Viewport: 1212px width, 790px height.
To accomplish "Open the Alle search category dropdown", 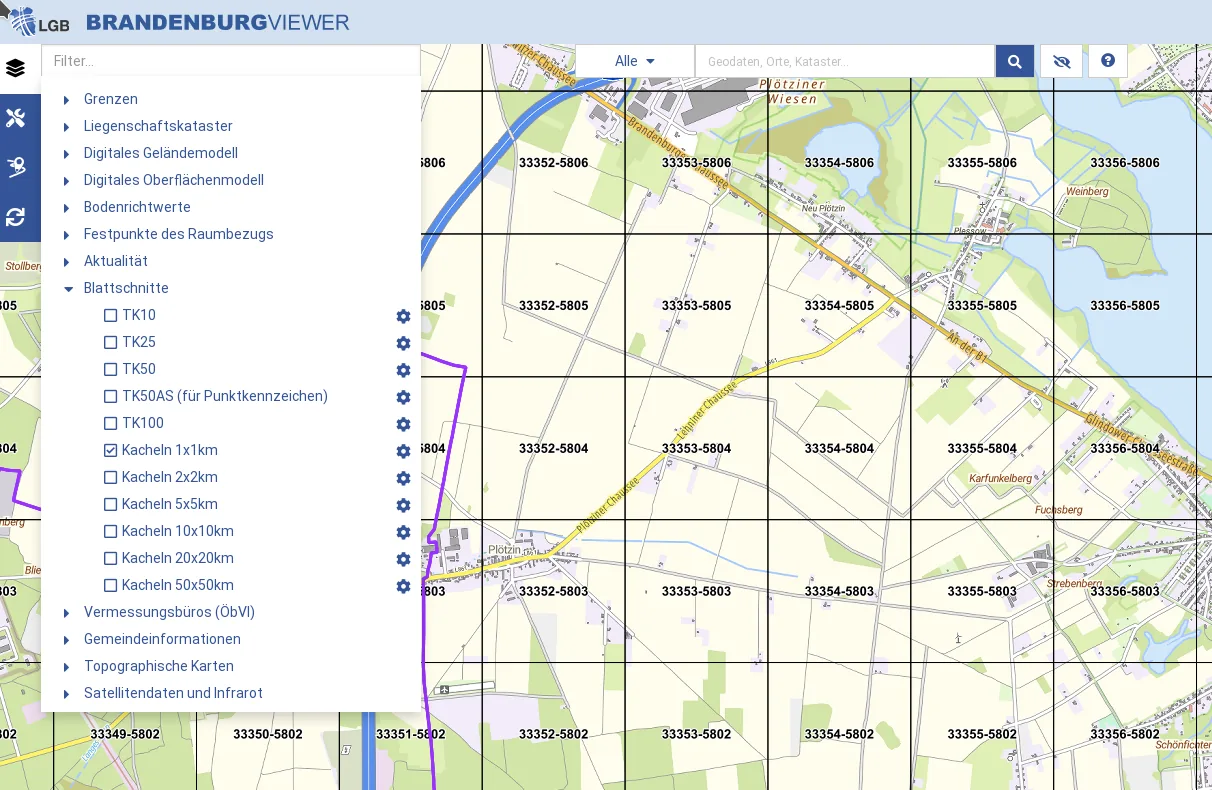I will [635, 61].
